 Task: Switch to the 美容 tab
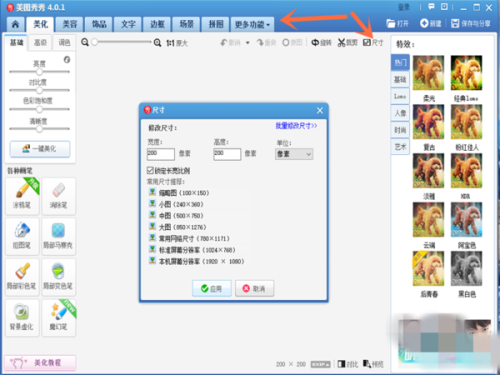pyautogui.click(x=70, y=24)
